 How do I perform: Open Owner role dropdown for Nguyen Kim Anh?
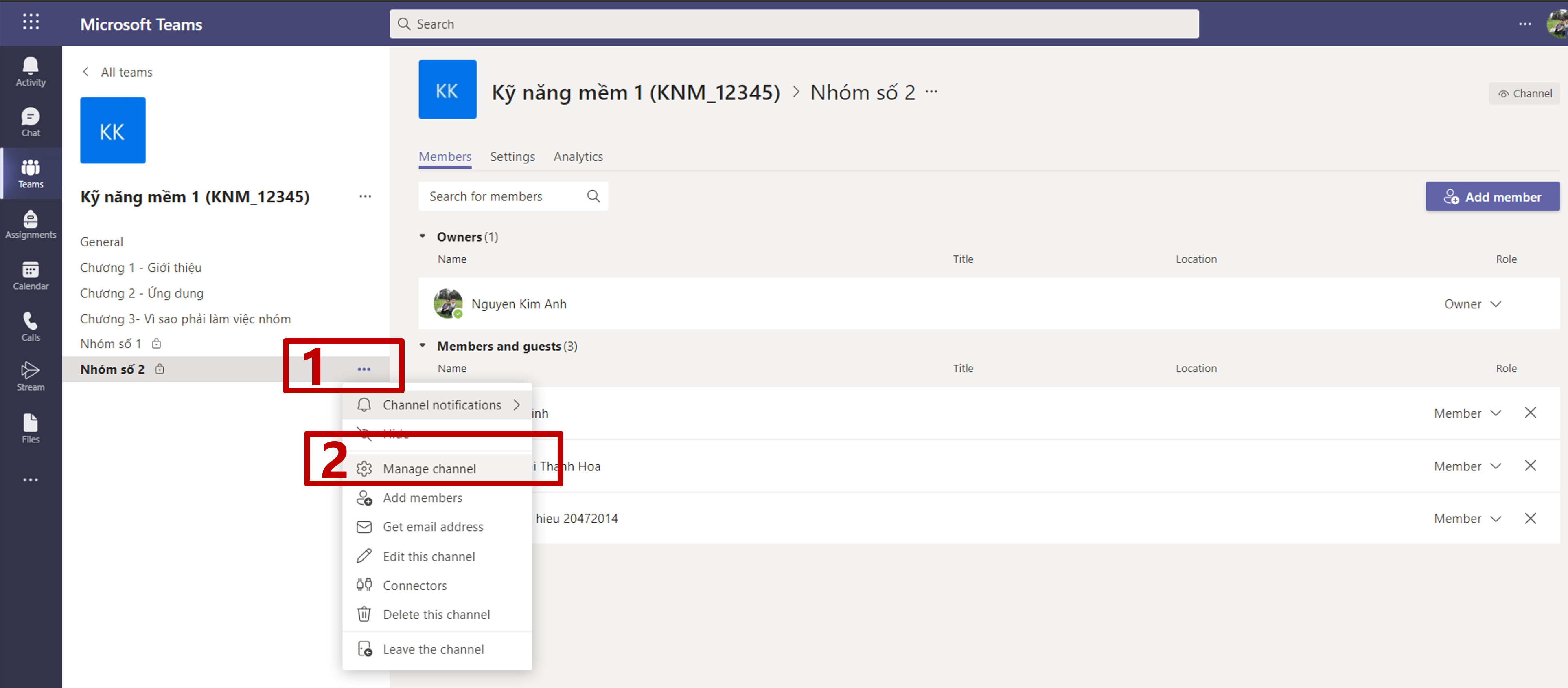(x=1472, y=304)
